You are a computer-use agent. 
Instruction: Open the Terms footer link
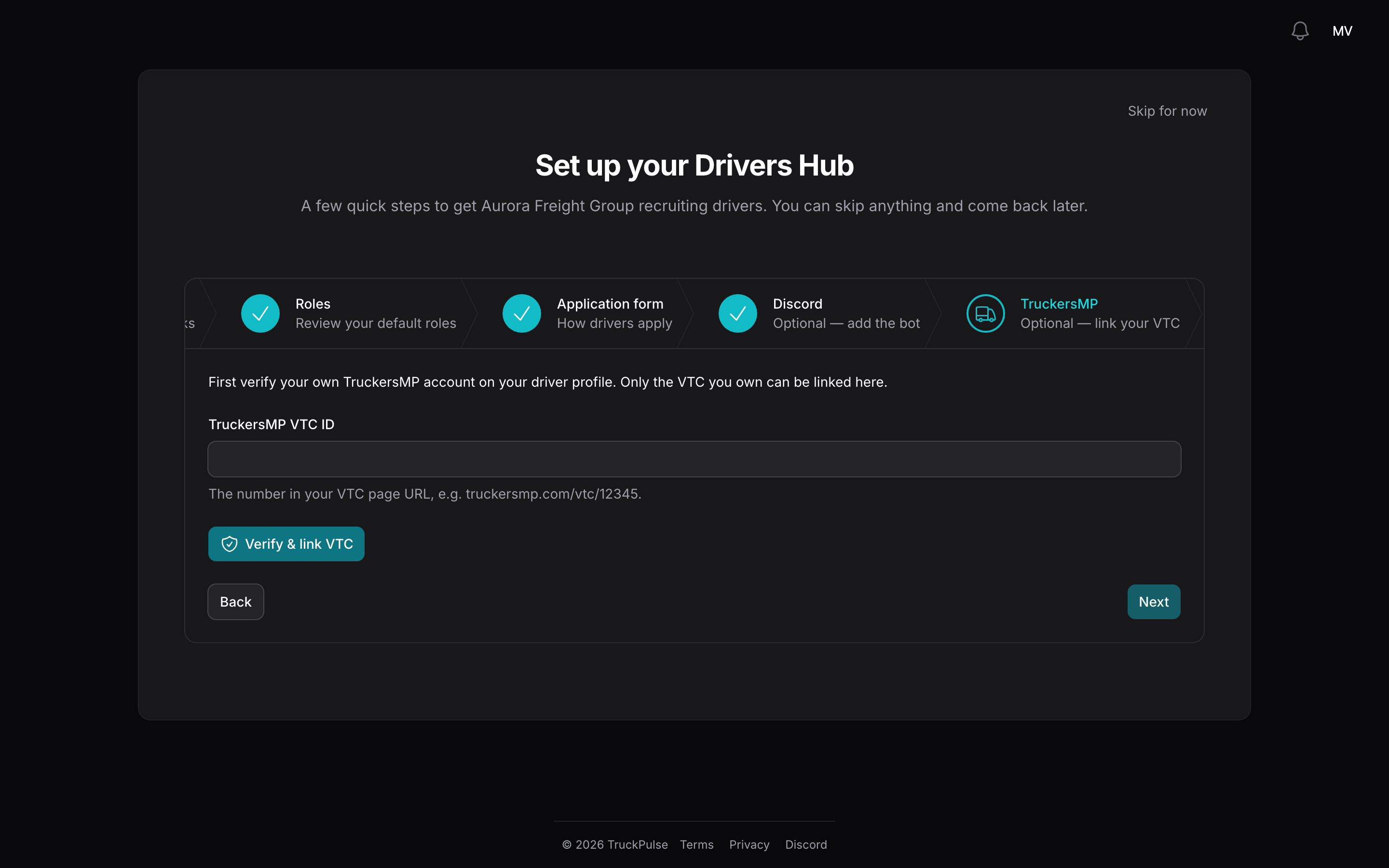696,844
